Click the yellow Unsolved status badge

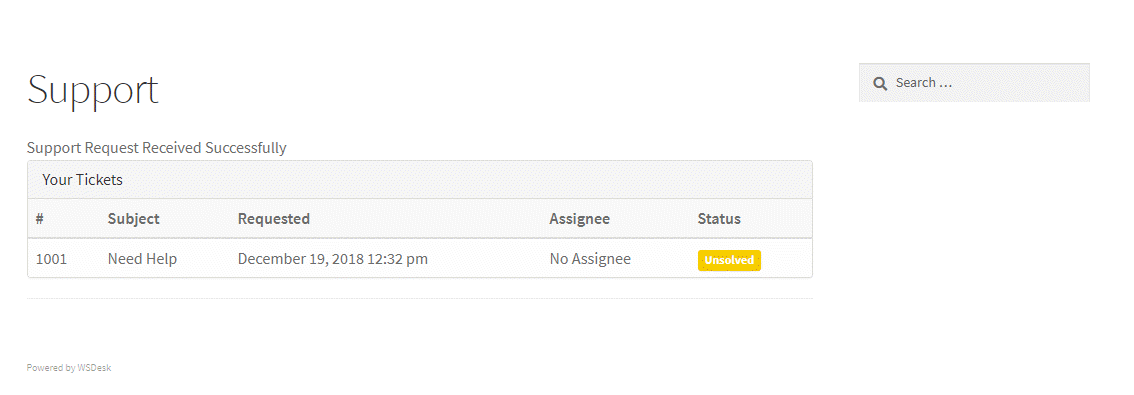coord(729,260)
